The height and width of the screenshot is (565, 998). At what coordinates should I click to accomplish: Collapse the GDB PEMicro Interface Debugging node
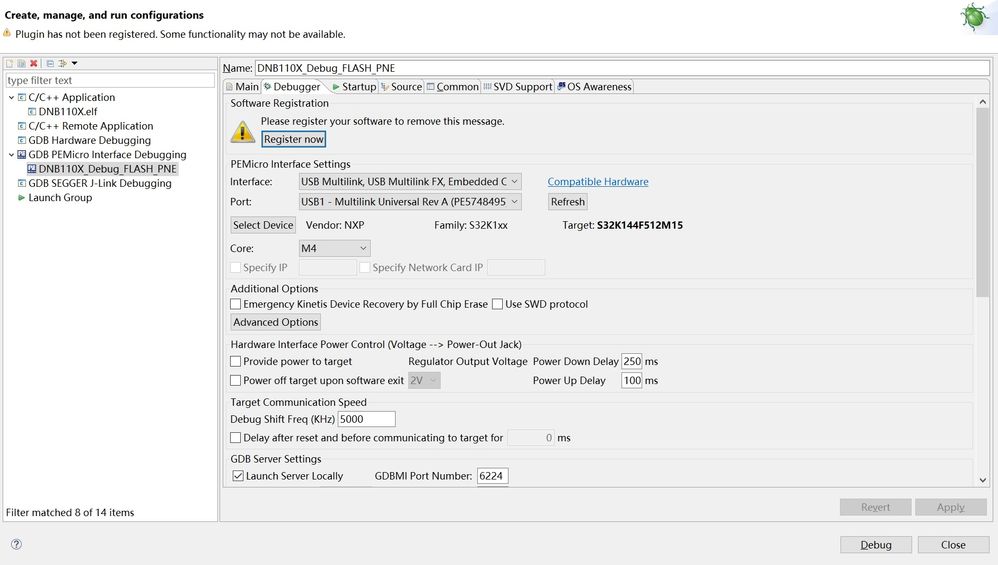11,155
